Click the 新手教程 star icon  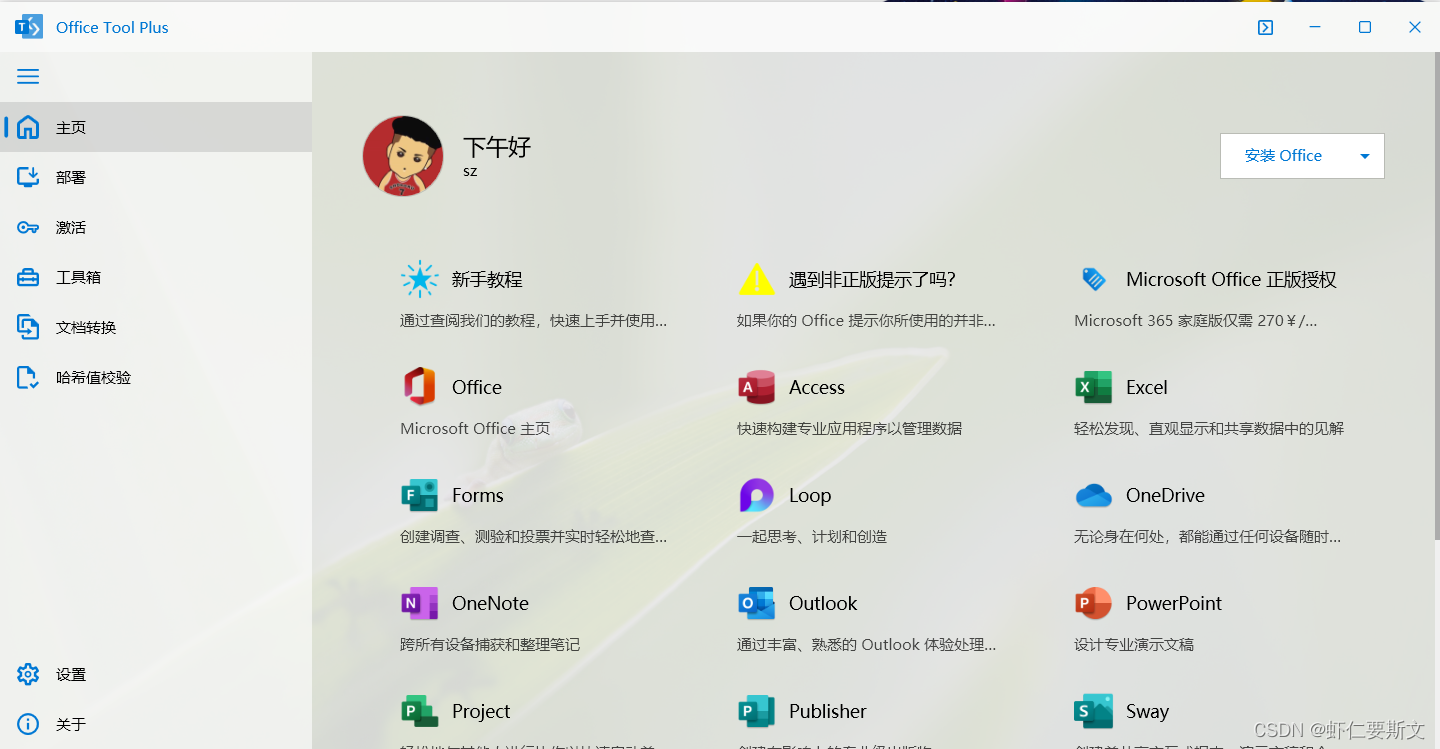tap(420, 279)
